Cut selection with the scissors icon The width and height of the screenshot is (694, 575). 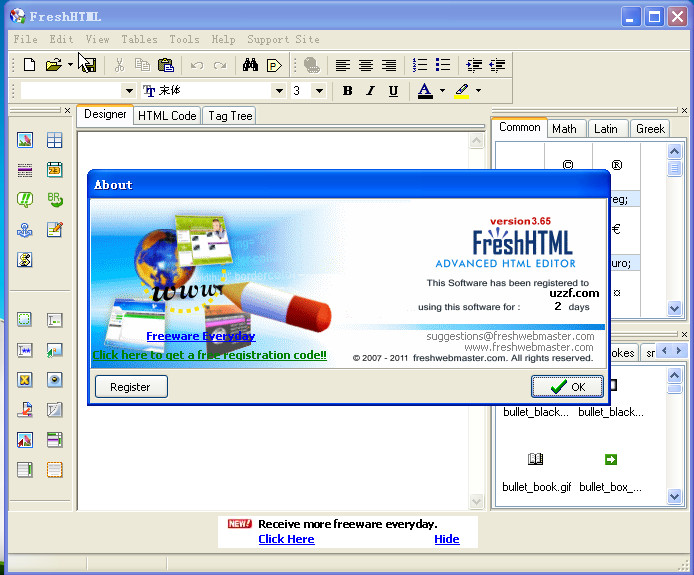pyautogui.click(x=119, y=65)
